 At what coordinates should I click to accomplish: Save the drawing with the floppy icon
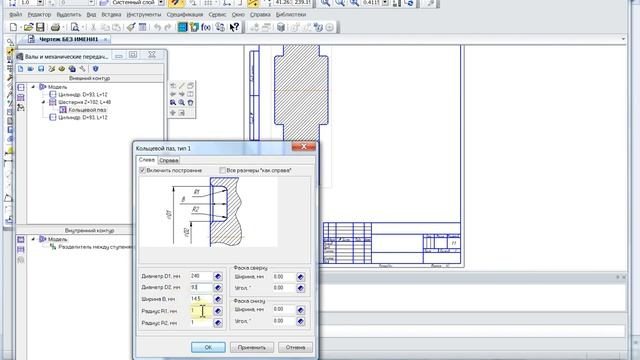tap(40, 27)
